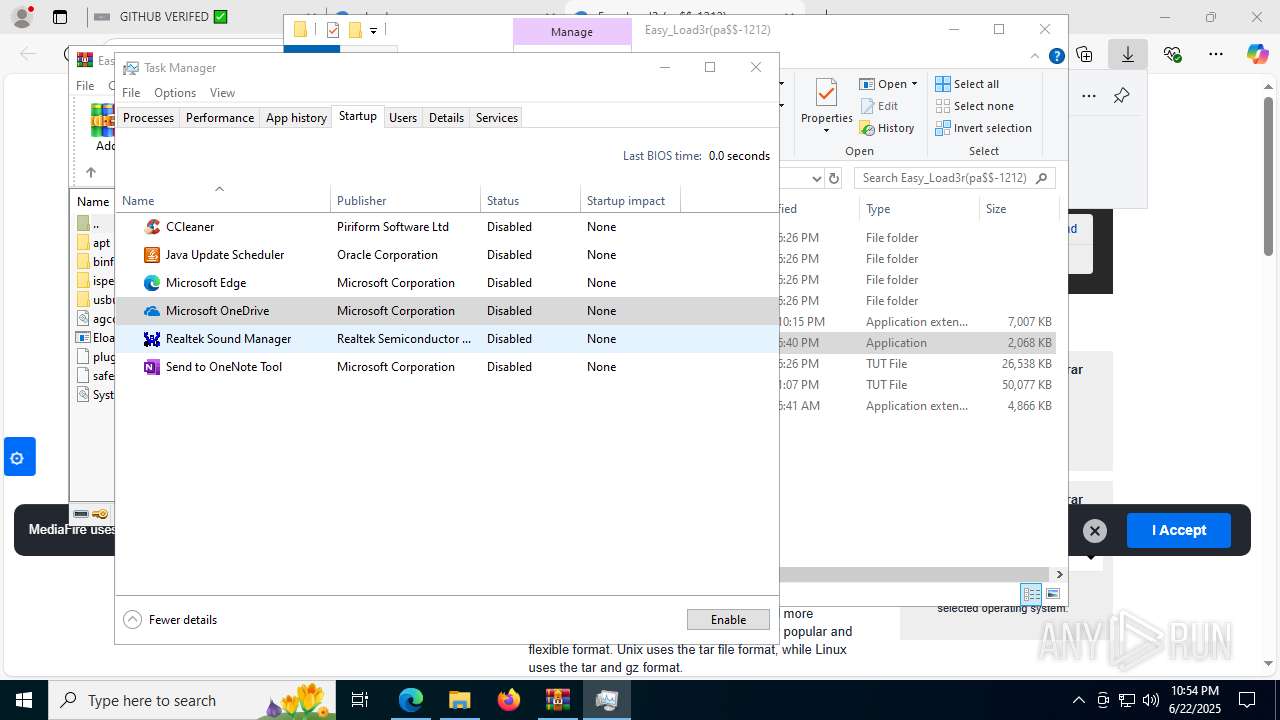1280x720 pixels.
Task: Click the History icon in Explorer ribbon
Action: 867,128
